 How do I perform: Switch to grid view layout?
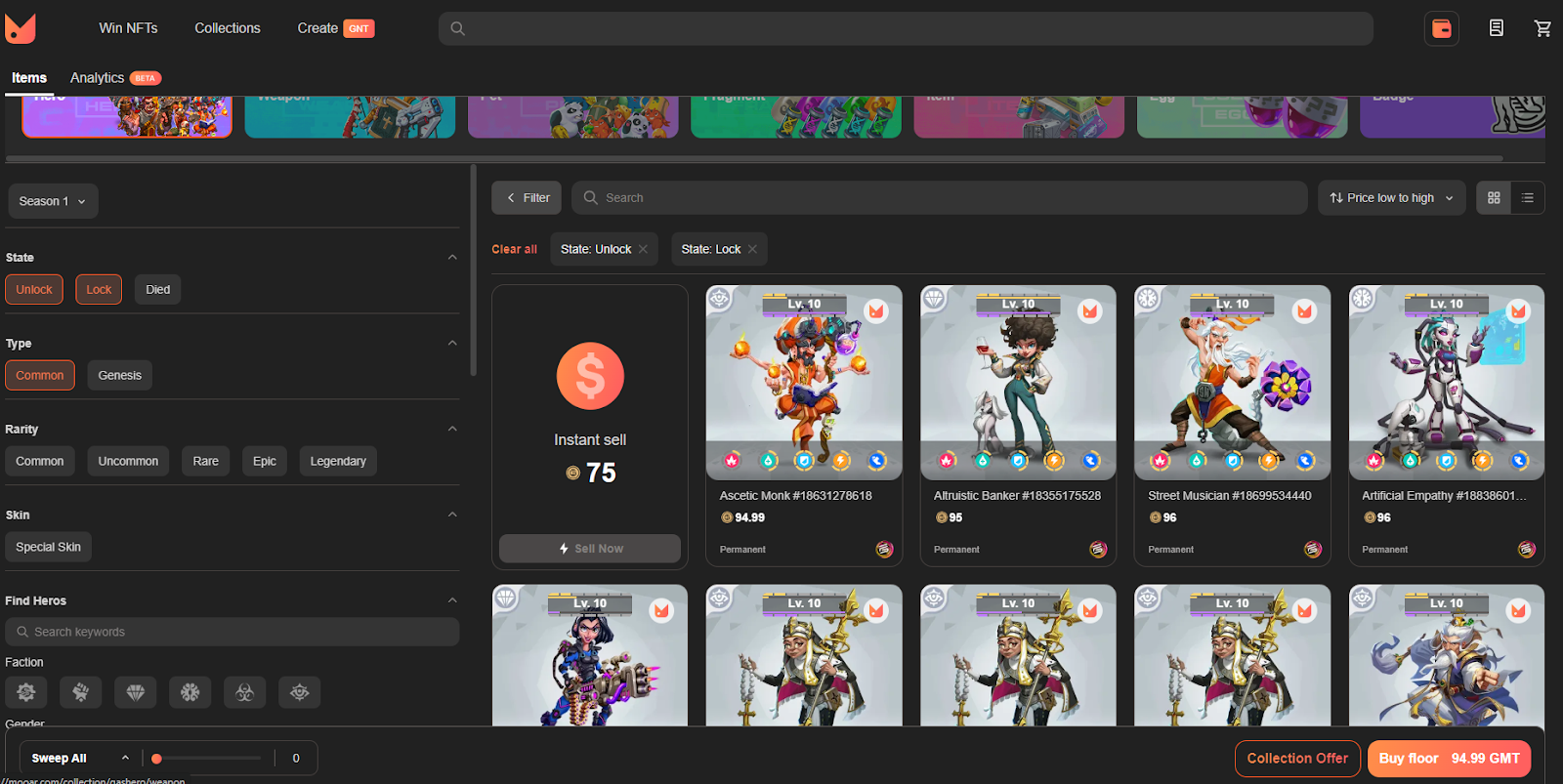tap(1494, 198)
